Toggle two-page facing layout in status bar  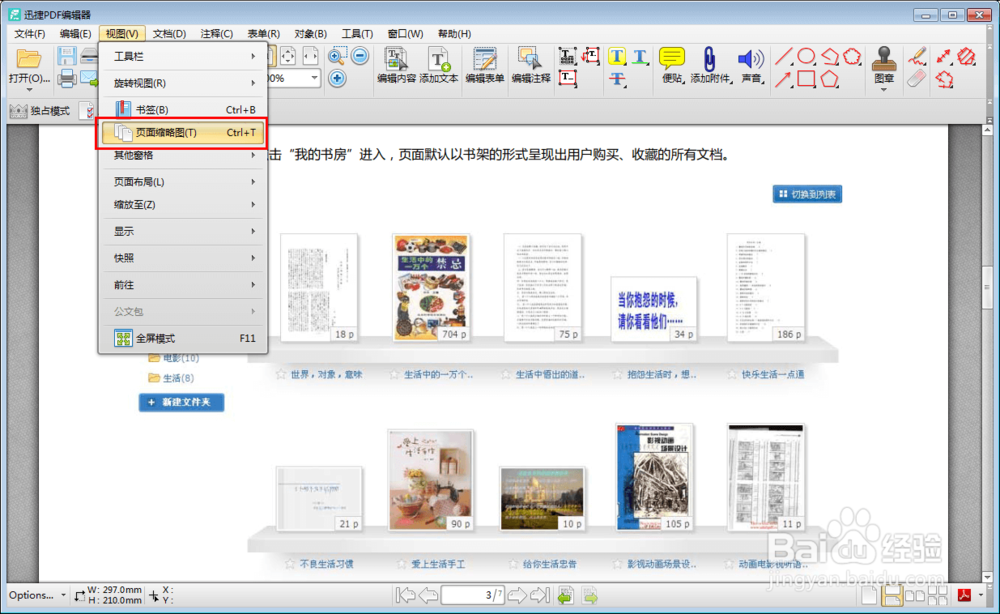(915, 596)
